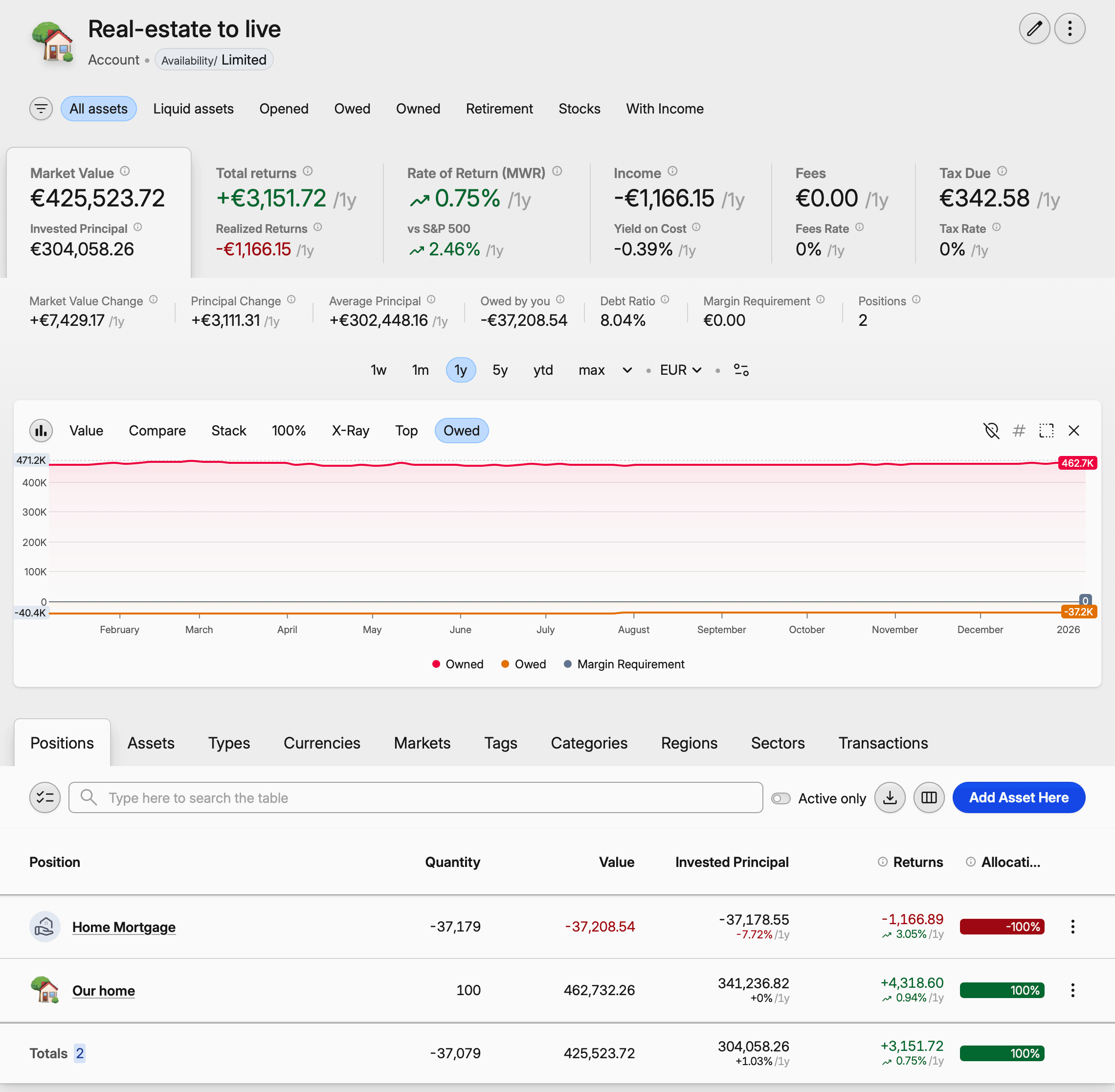Open the max time range dropdown
This screenshot has width=1115, height=1092.
(603, 370)
